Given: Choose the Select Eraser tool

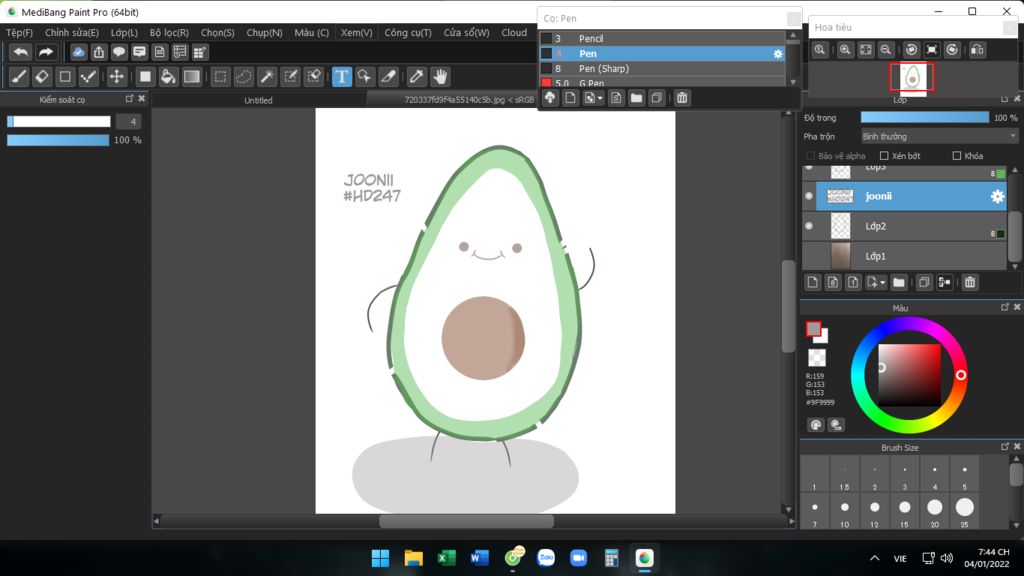Looking at the screenshot, I should [x=314, y=77].
